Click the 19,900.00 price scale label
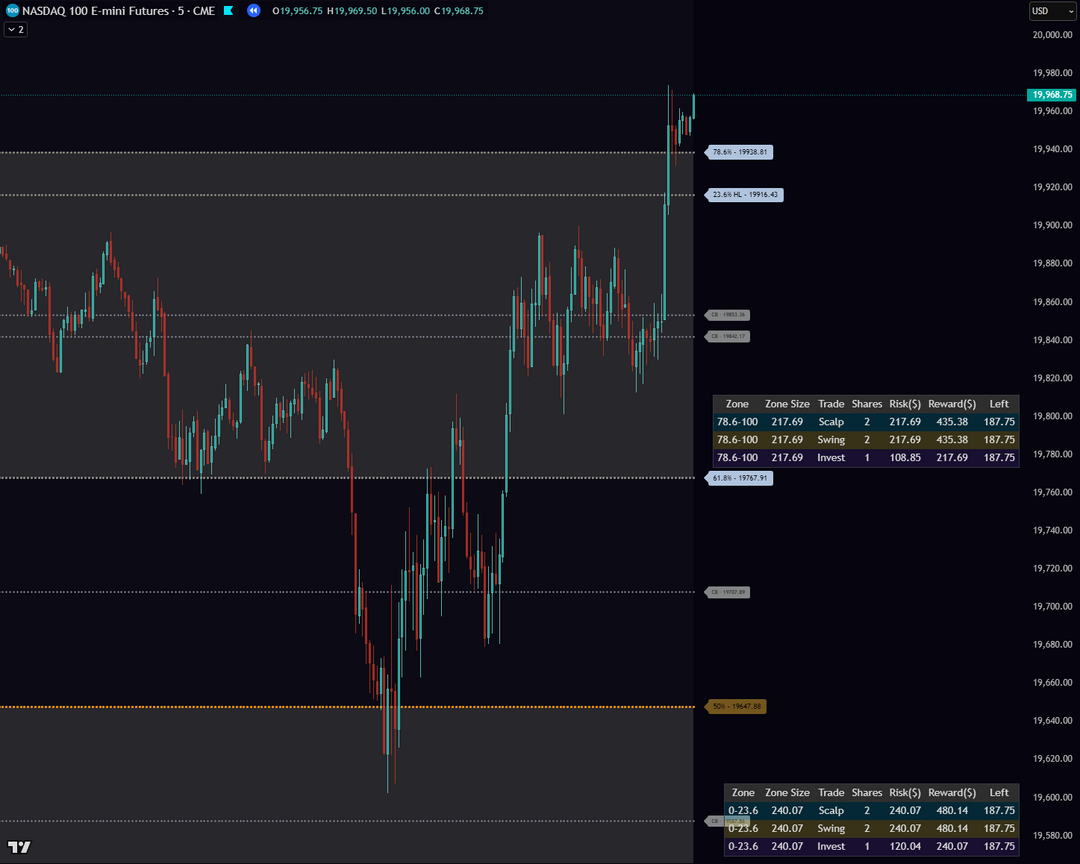Screen dimensions: 1080x864 pos(1052,225)
